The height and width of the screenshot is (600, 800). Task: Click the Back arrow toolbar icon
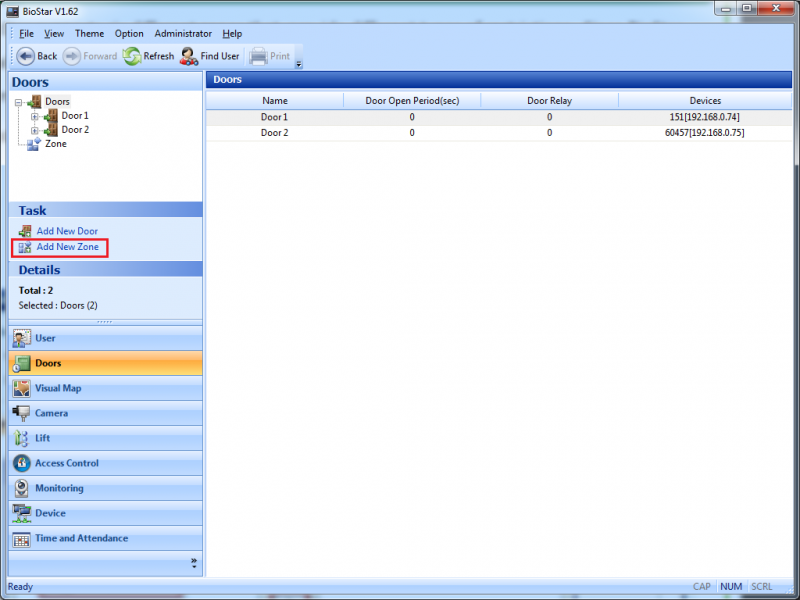pos(25,56)
